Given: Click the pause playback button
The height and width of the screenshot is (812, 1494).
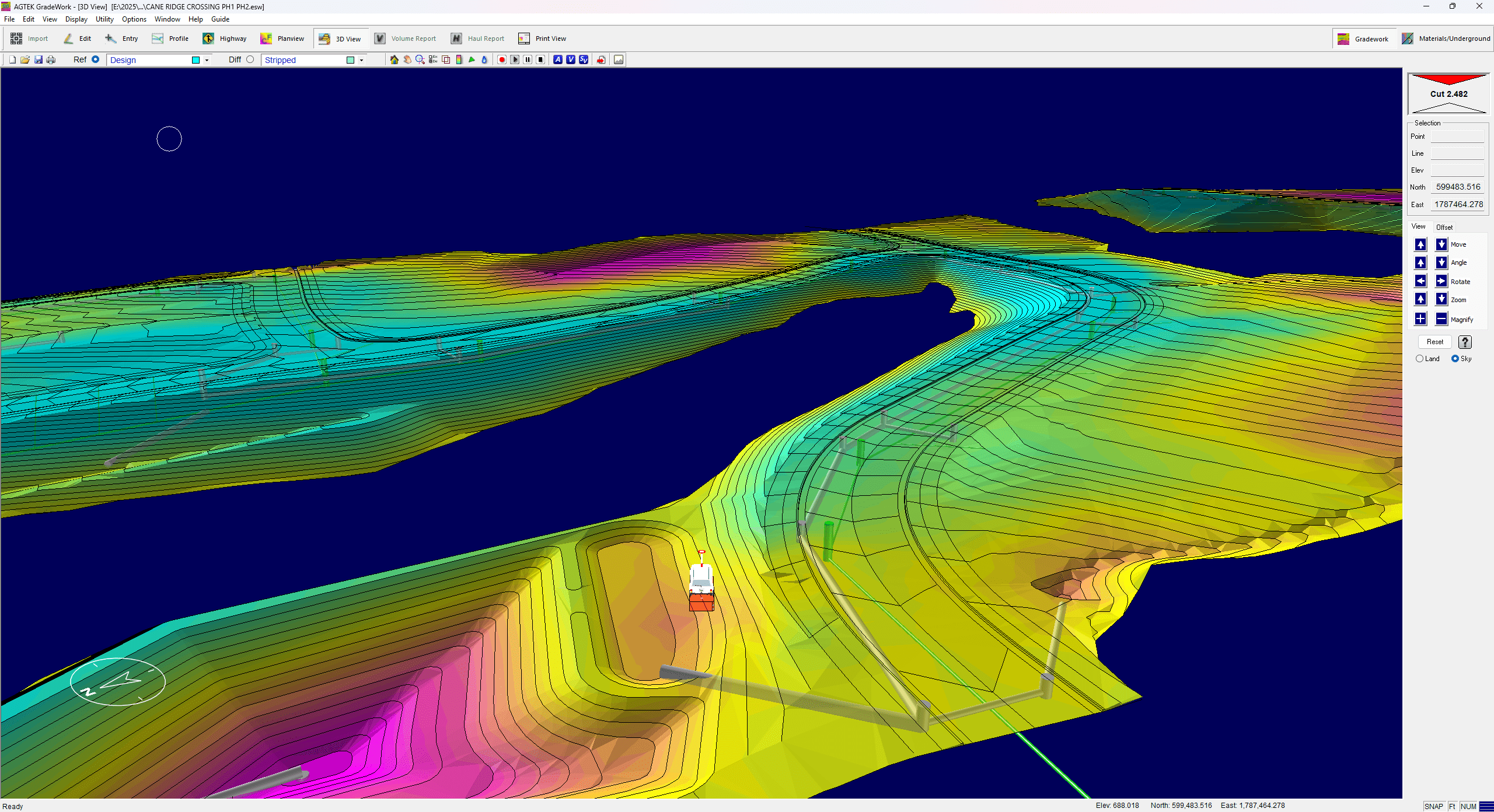Looking at the screenshot, I should tap(528, 60).
